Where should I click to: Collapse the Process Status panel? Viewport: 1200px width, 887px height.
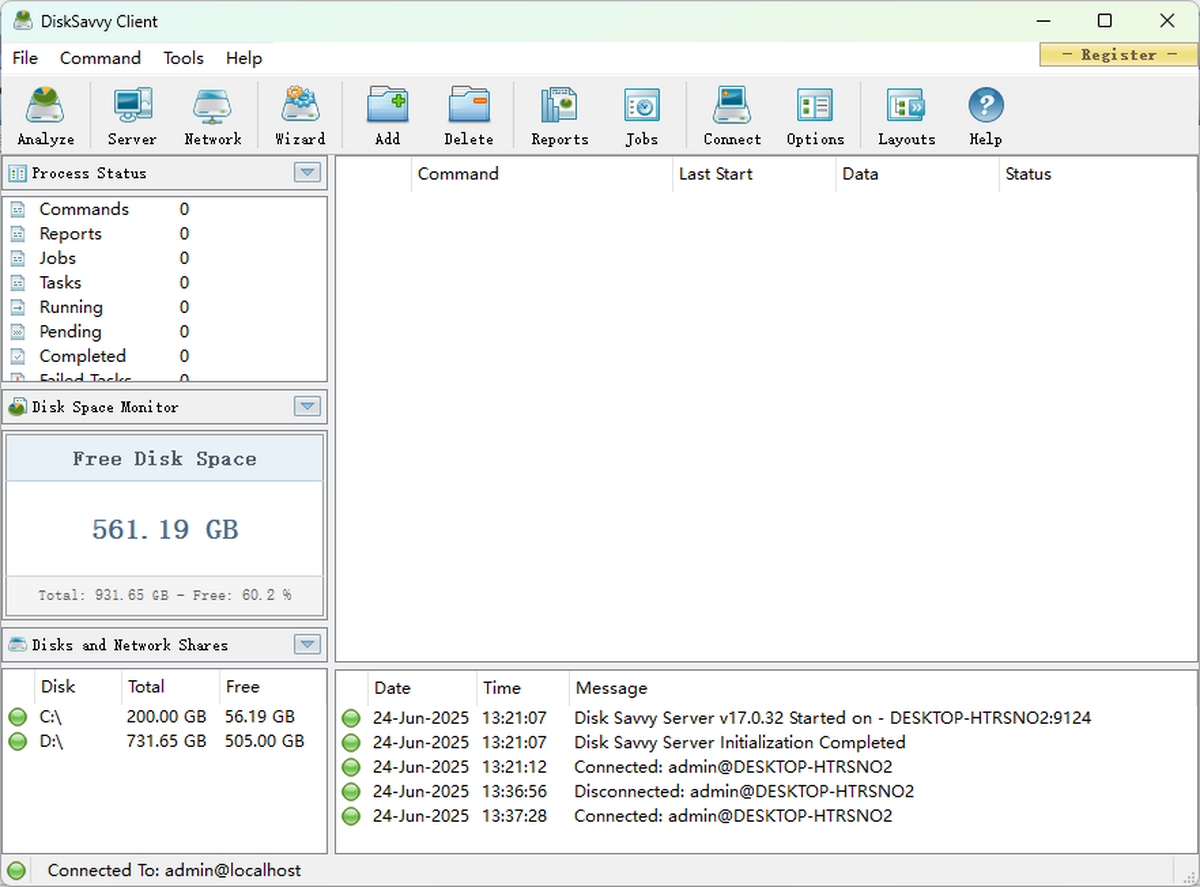307,172
